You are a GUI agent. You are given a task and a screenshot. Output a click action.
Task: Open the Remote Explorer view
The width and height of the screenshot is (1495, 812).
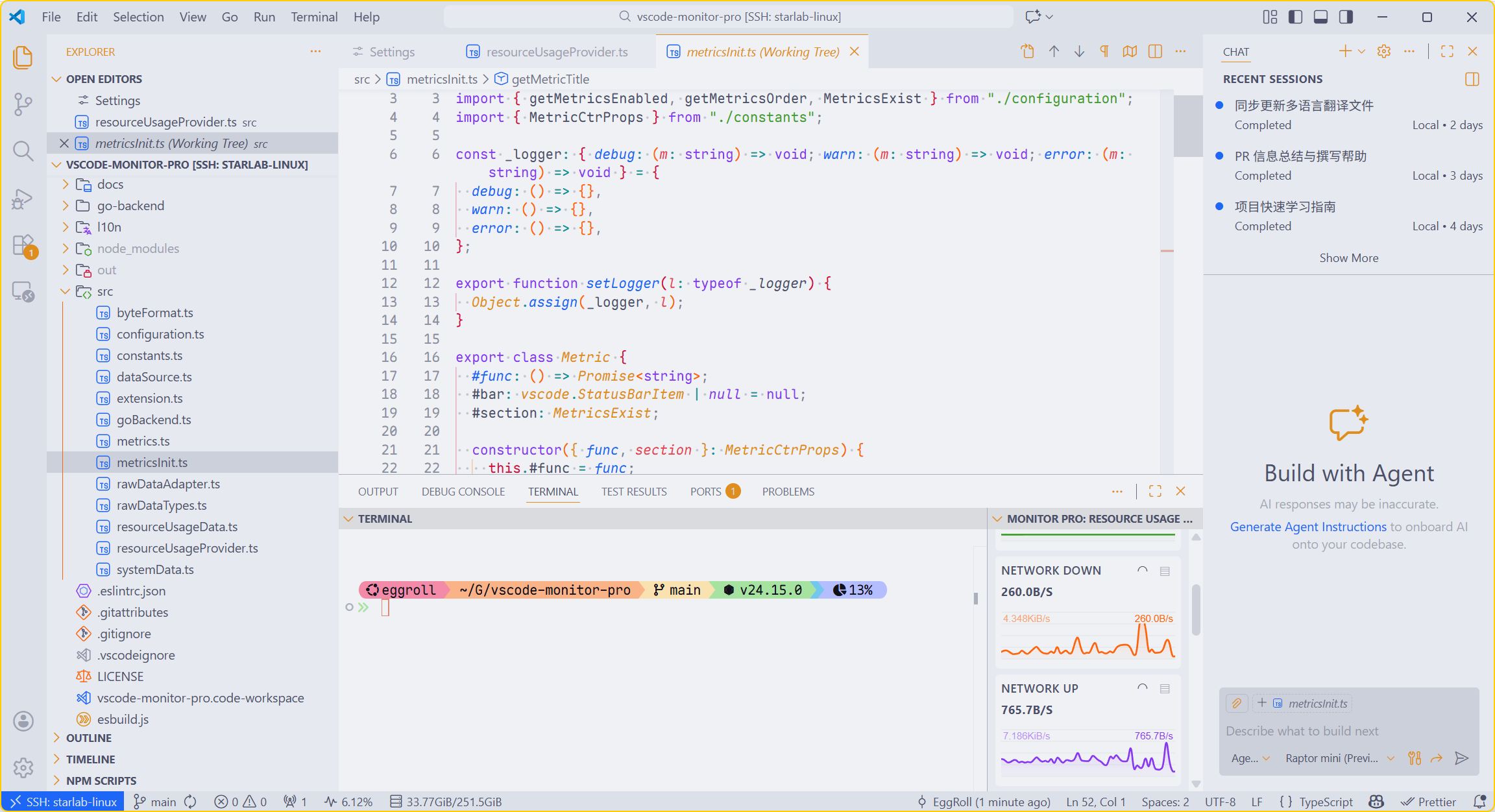click(x=23, y=293)
